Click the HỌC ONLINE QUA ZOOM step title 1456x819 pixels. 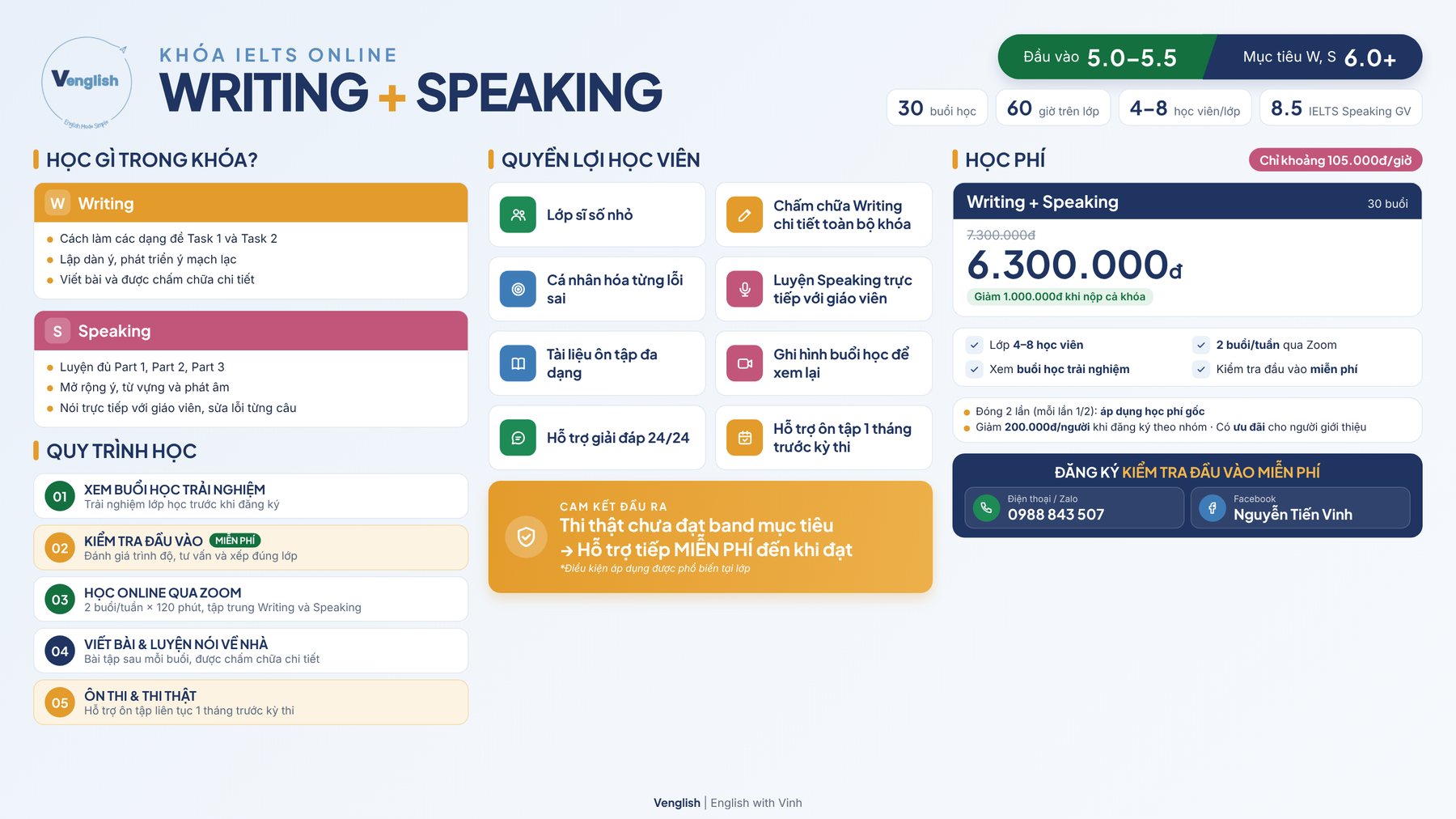[163, 592]
